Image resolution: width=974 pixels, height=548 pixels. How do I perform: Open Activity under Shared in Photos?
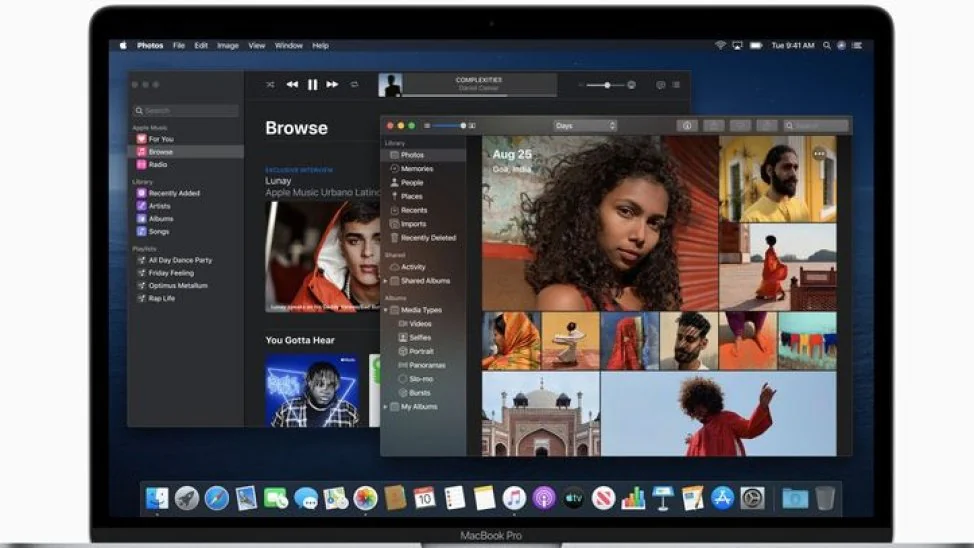[423, 267]
